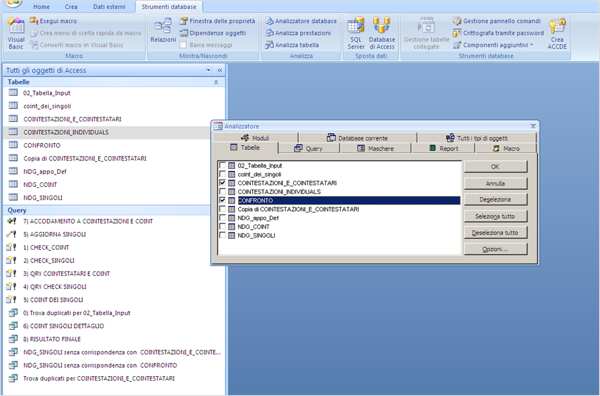Launch the SQL Server upsizing icon

click(355, 34)
